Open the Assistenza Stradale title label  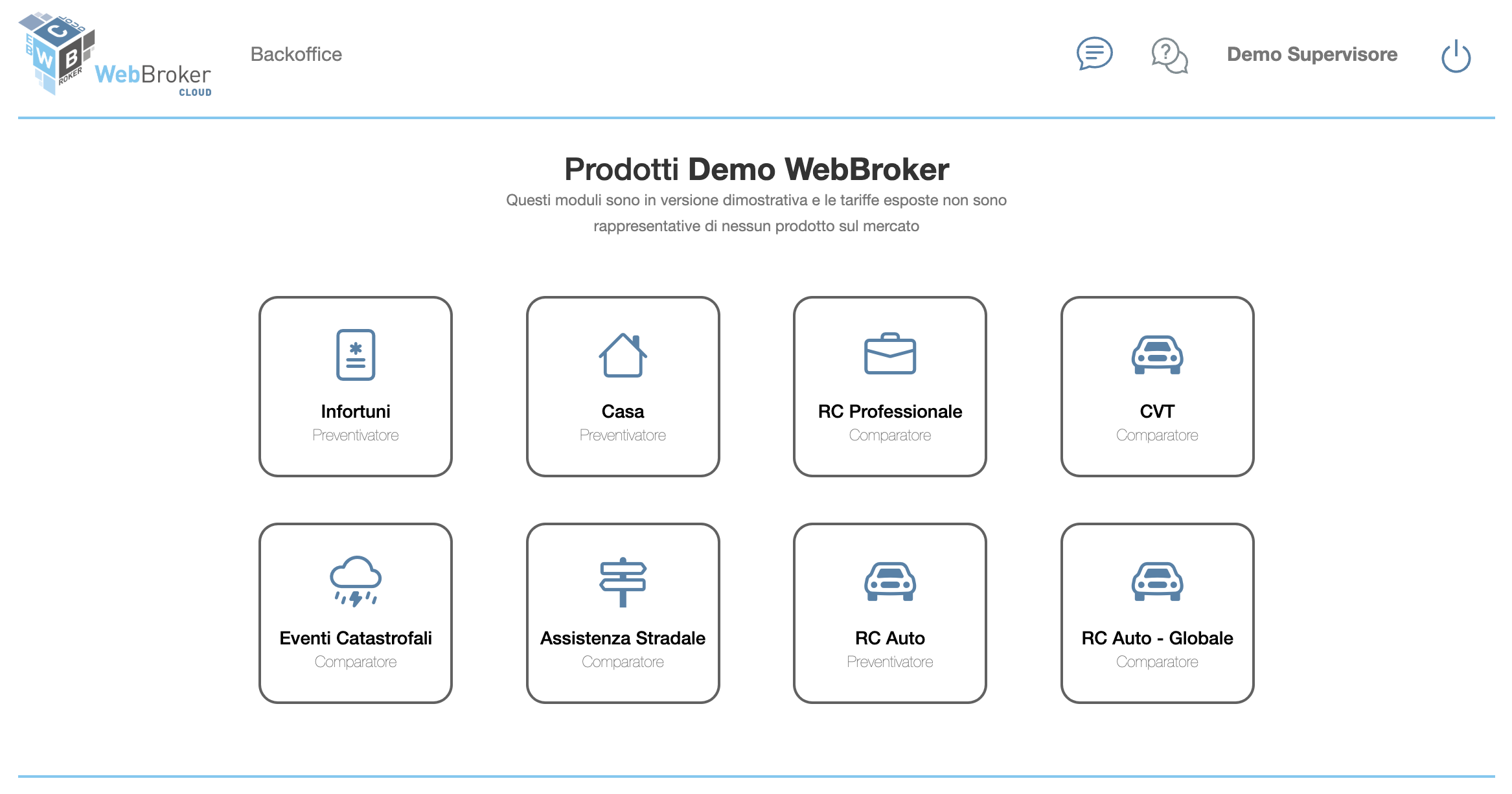click(x=623, y=638)
